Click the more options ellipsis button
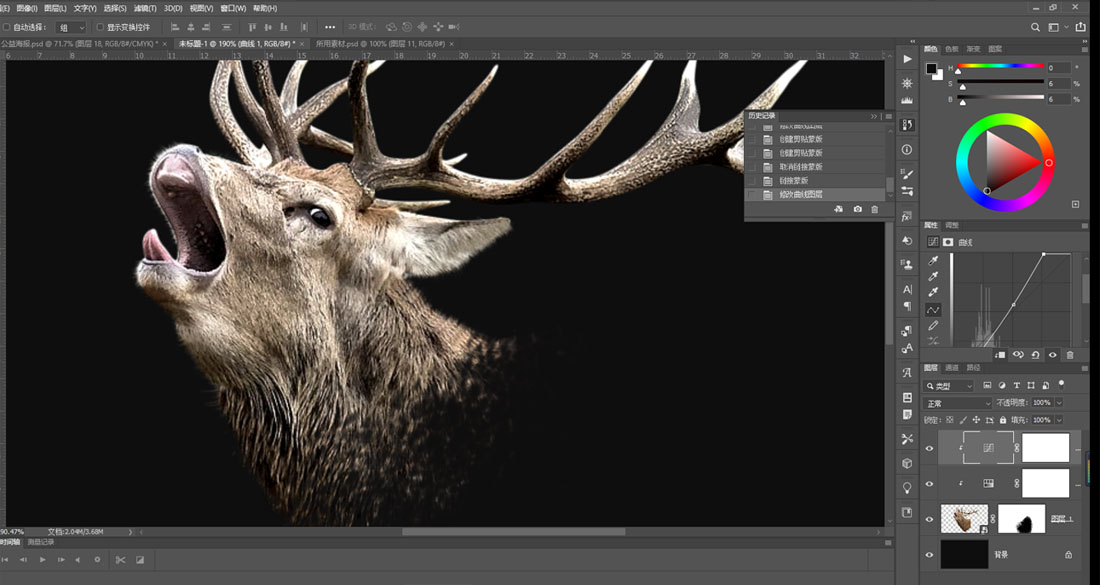 click(330, 27)
